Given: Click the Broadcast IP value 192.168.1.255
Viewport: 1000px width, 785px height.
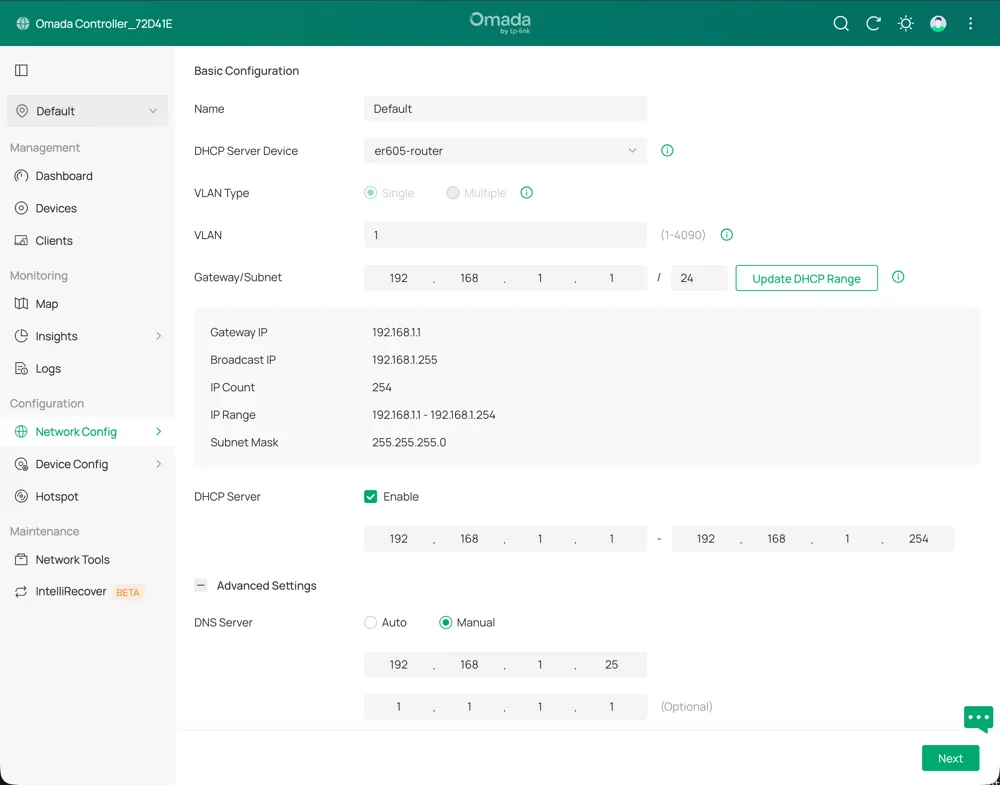Looking at the screenshot, I should pos(404,360).
